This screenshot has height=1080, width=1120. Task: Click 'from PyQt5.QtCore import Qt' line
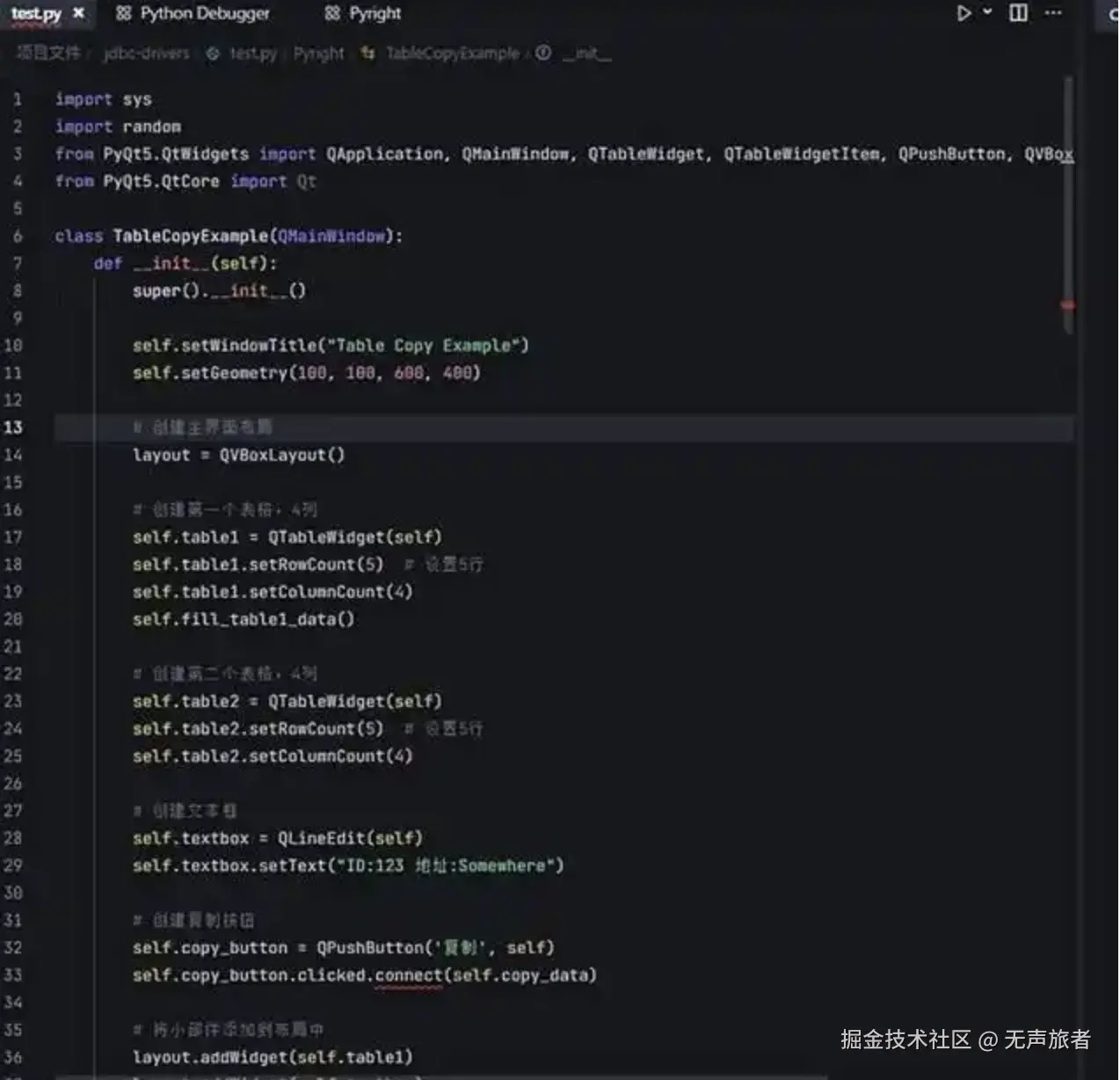185,181
